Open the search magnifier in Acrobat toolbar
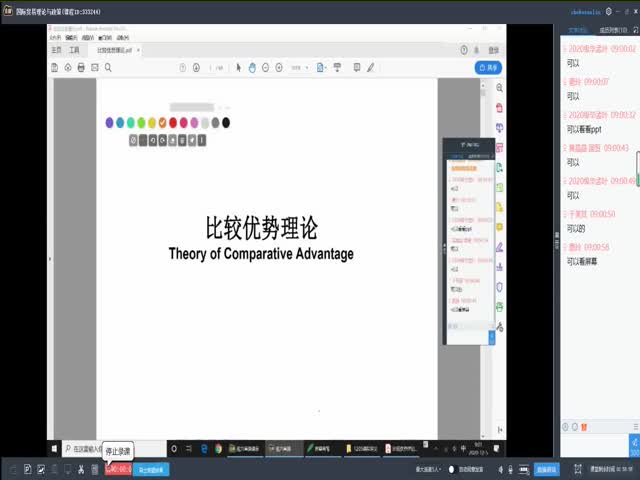 click(x=108, y=68)
